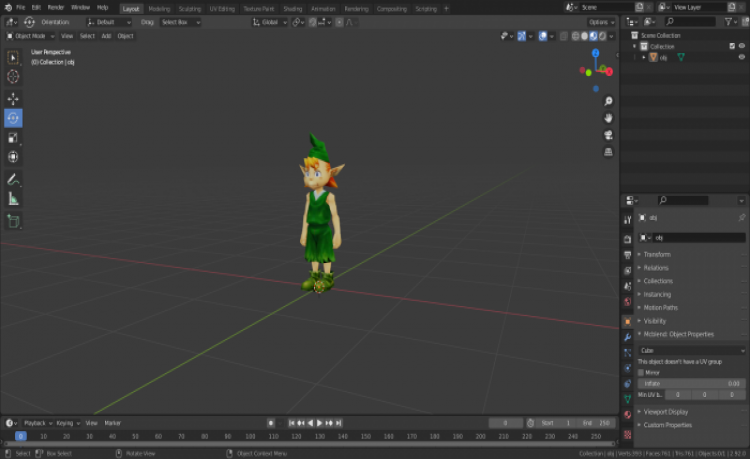Open the Select Box drag dropdown
Screen dimensions: 750x459
180,22
